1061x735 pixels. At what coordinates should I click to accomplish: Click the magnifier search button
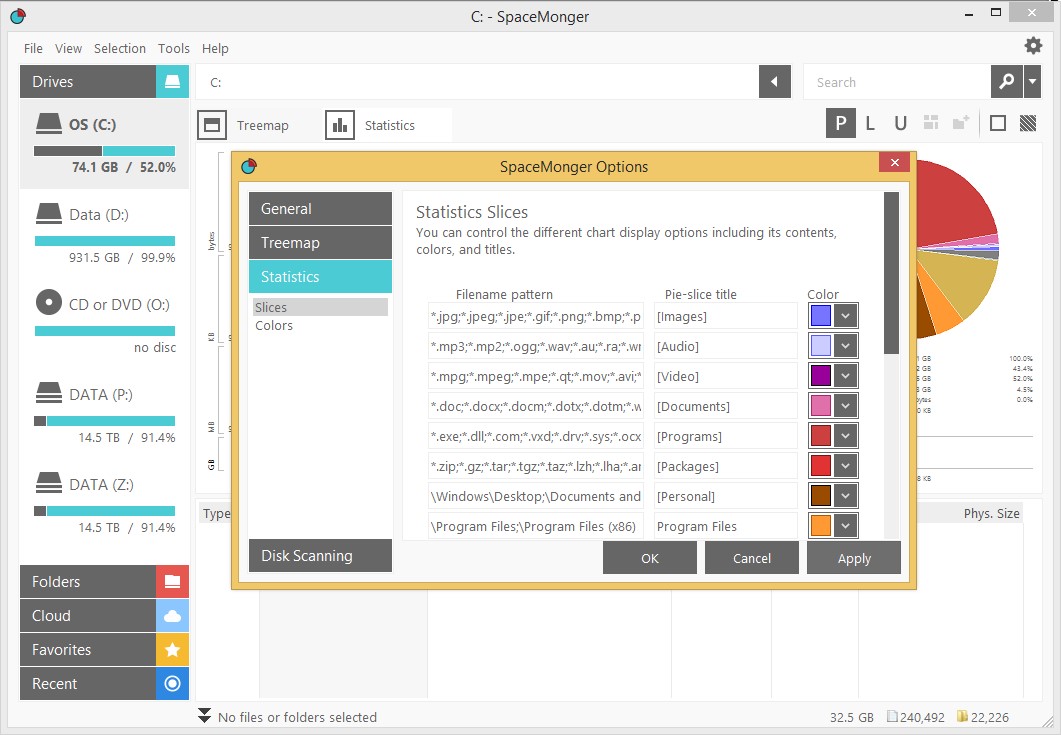[1005, 82]
